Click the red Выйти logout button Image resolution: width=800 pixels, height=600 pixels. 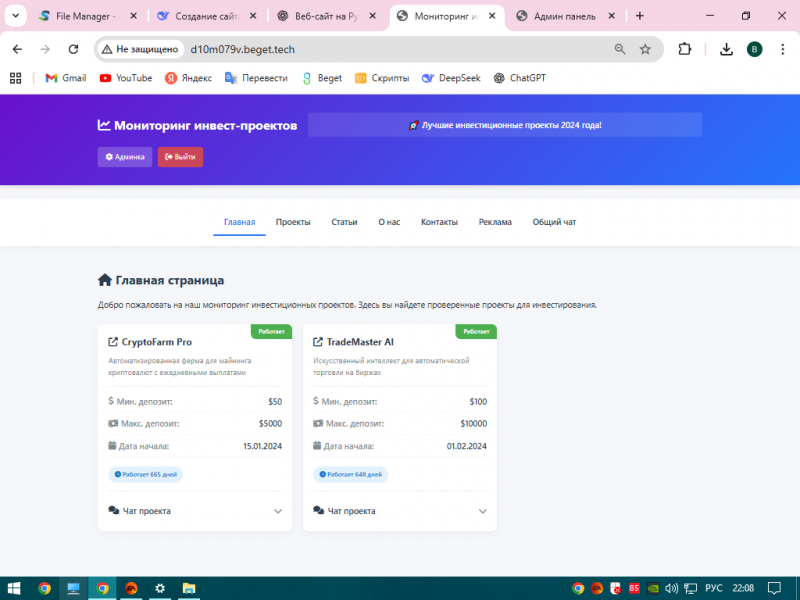(180, 157)
